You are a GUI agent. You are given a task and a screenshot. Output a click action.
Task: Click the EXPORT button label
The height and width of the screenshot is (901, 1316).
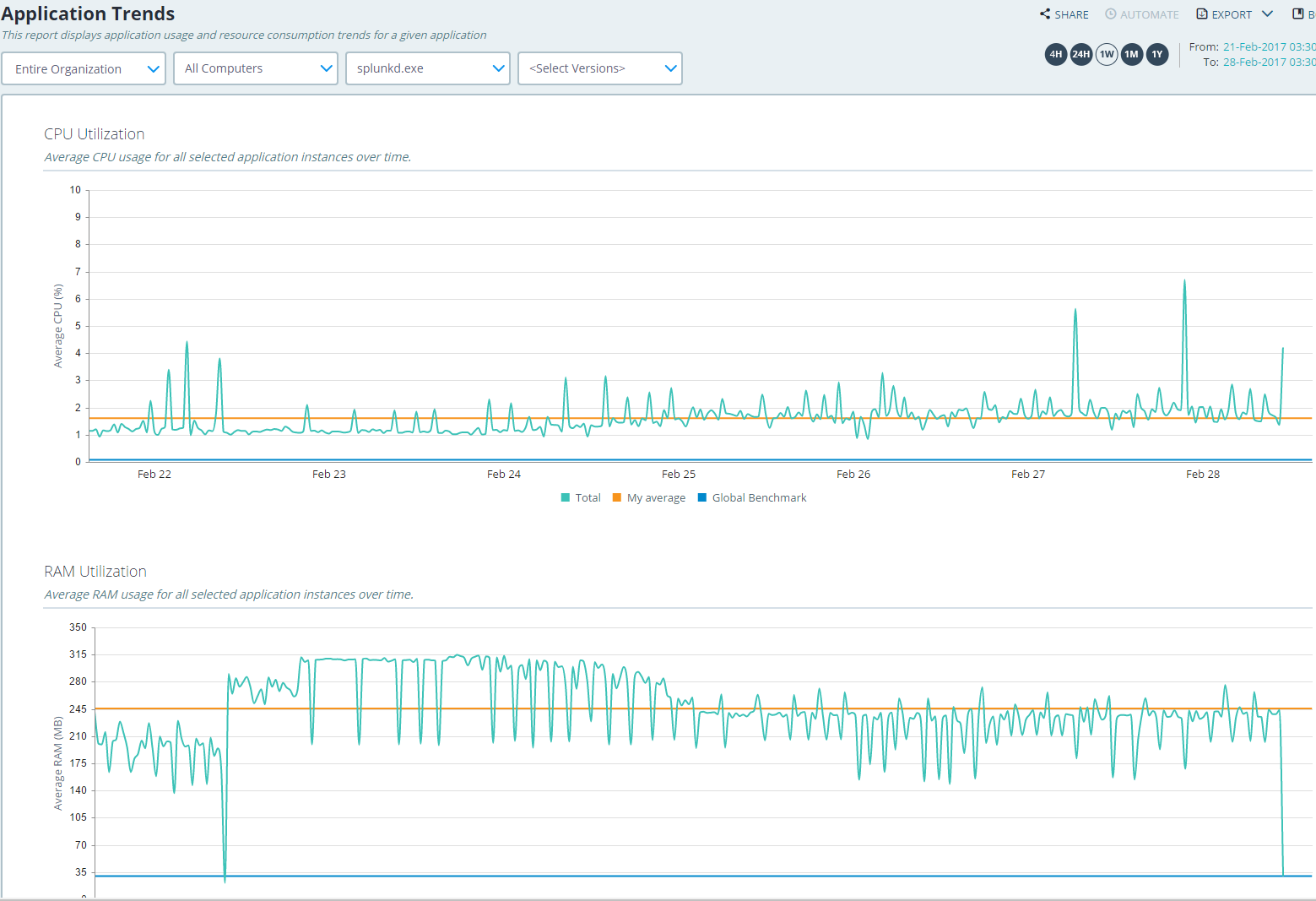pyautogui.click(x=1232, y=14)
